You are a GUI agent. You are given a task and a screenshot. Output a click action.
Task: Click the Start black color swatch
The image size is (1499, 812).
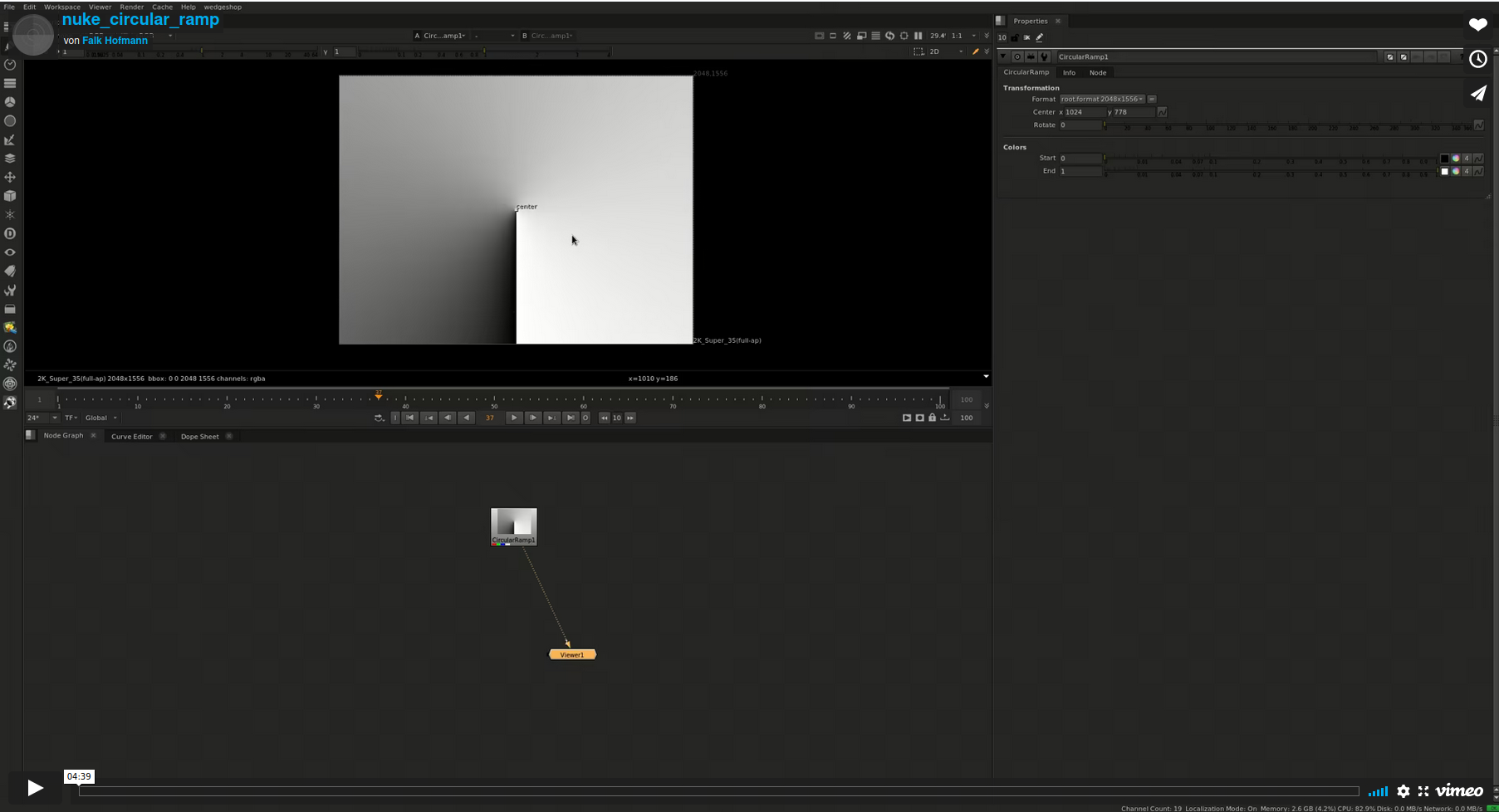pos(1444,159)
